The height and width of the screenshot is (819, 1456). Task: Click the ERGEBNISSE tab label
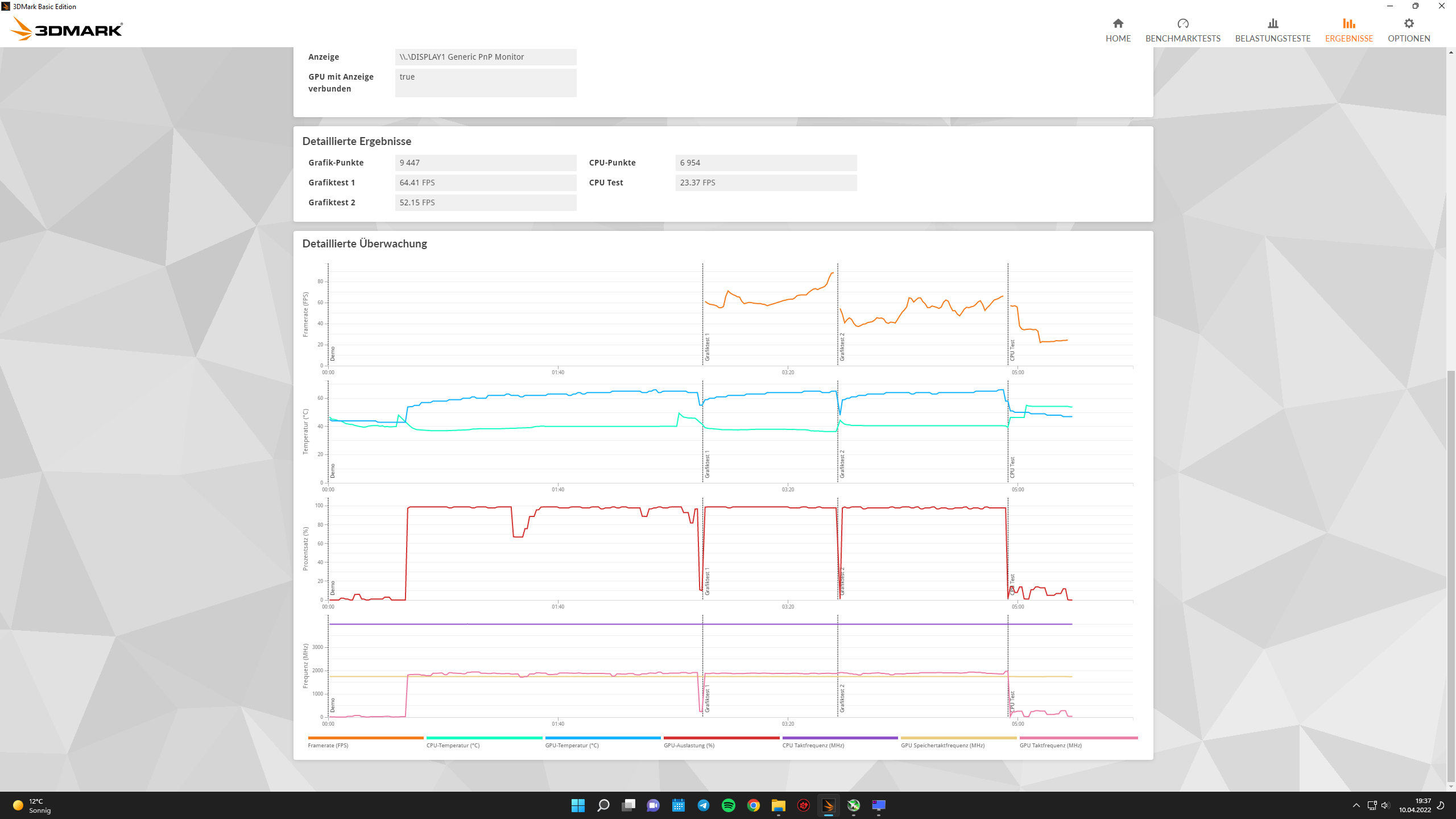1349,39
